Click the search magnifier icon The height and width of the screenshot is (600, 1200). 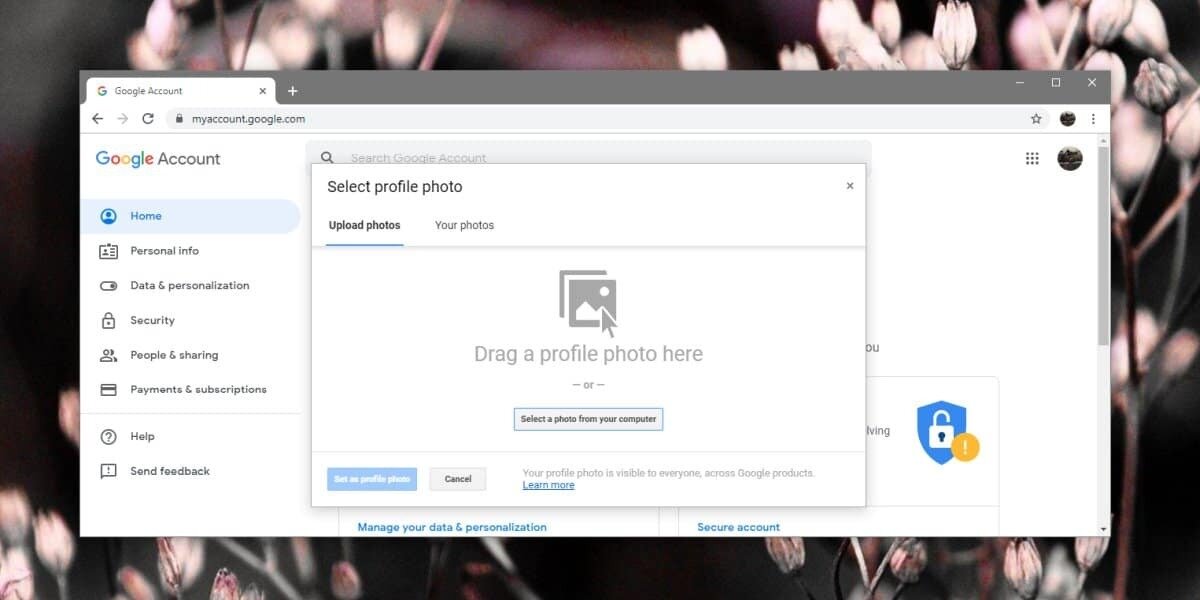click(327, 157)
